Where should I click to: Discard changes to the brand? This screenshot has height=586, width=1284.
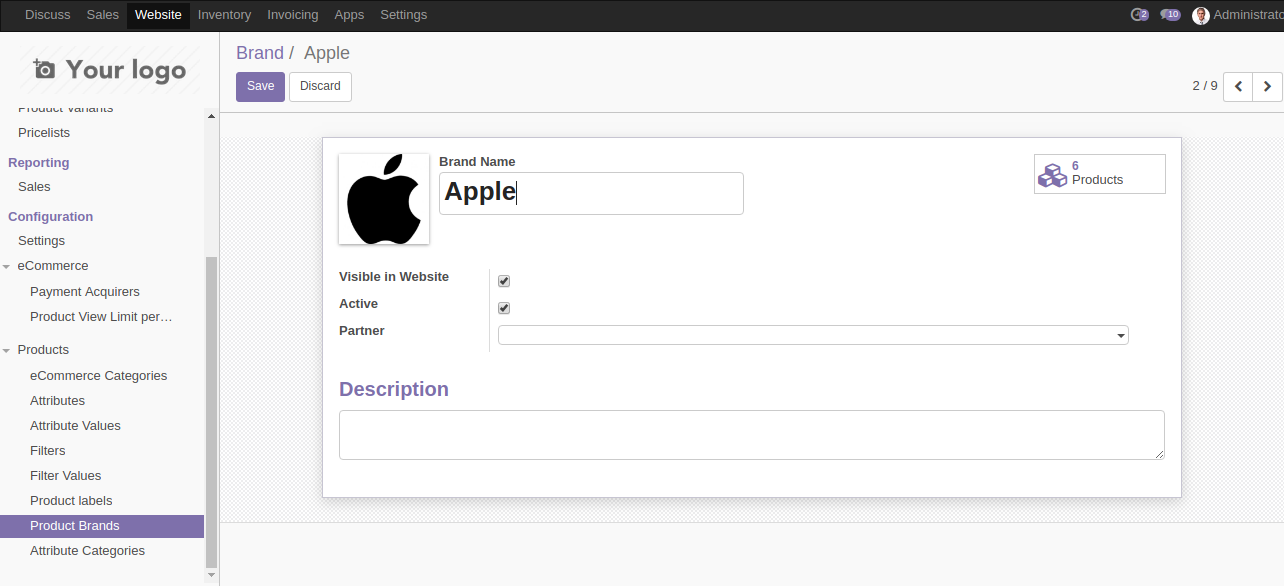tap(320, 87)
